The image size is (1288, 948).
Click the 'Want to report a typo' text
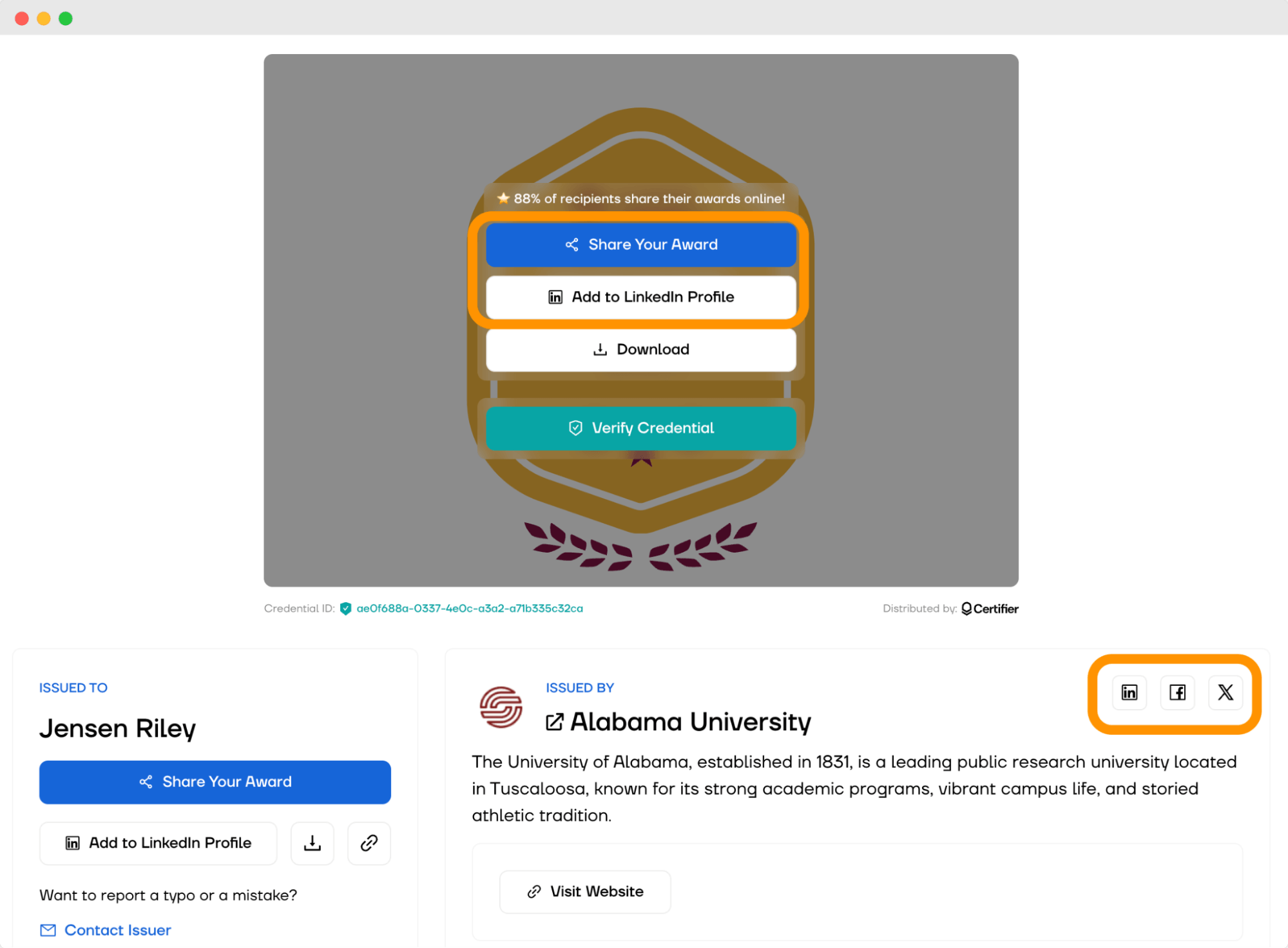[x=168, y=895]
